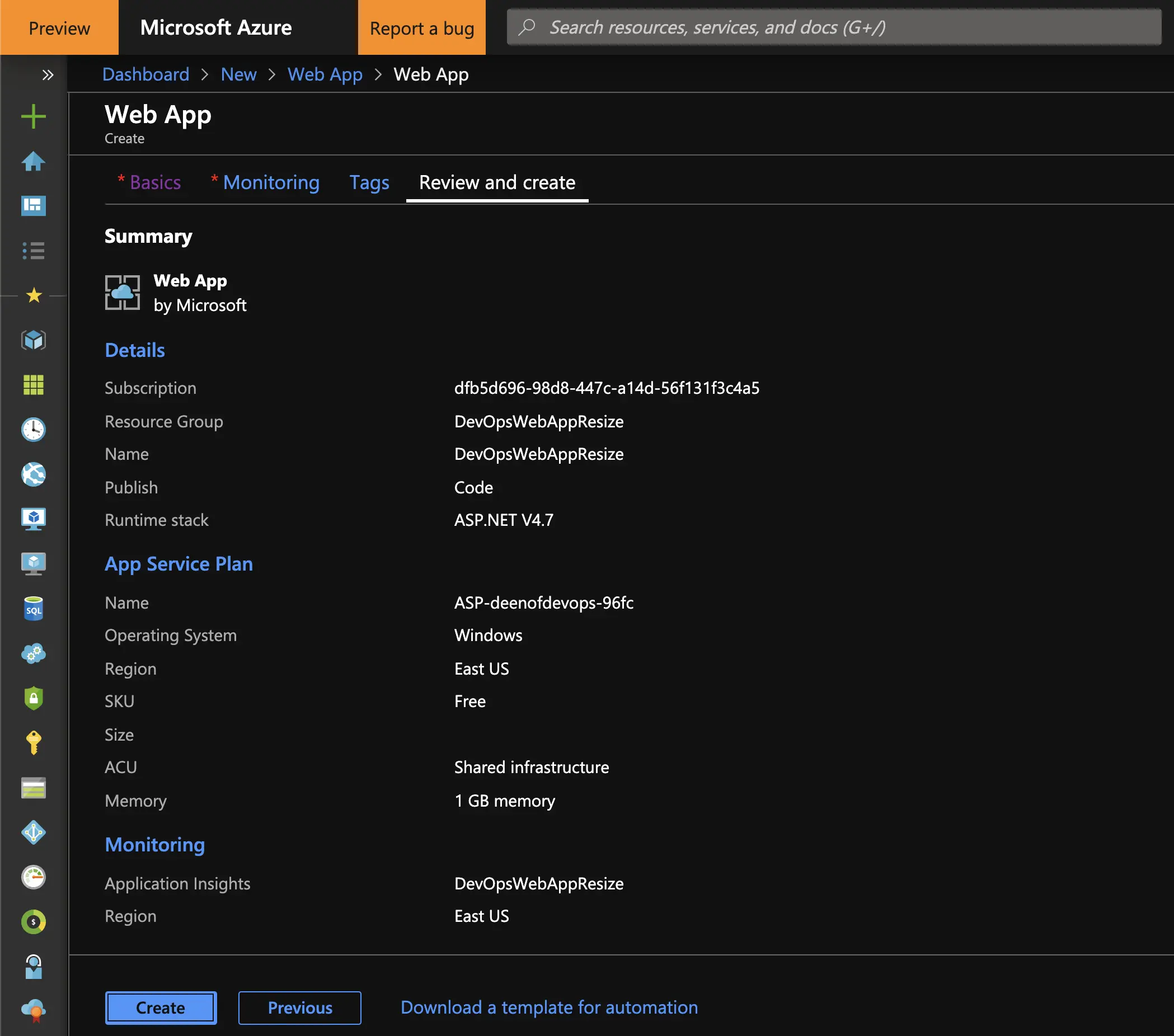Click the Previous button
This screenshot has width=1174, height=1036.
click(300, 1008)
